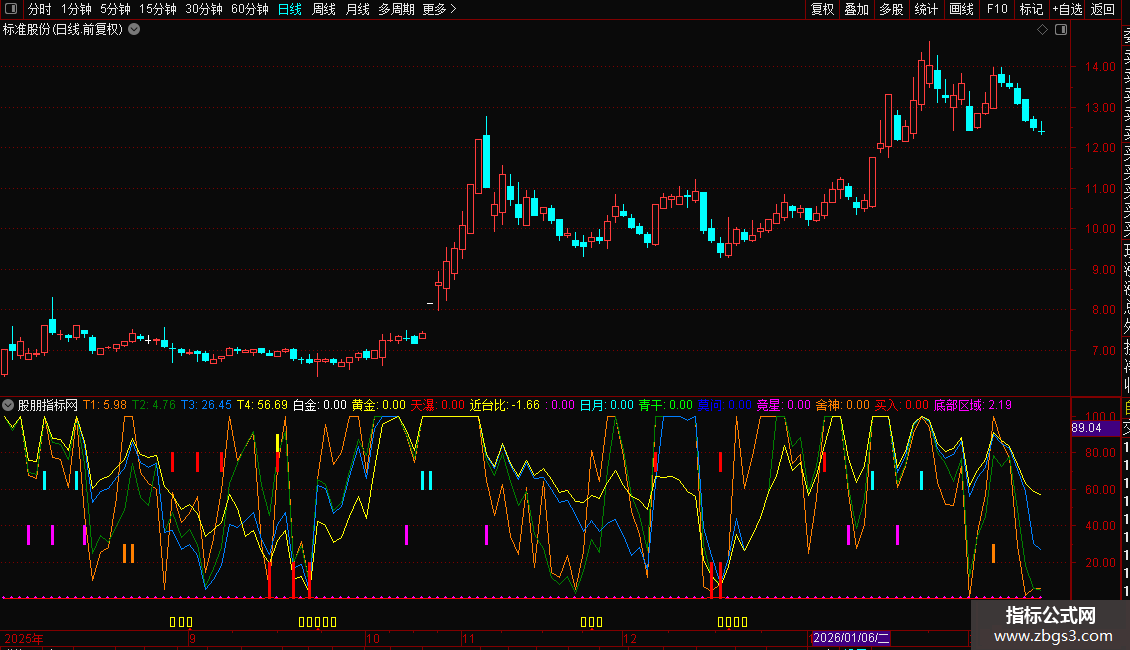Expand the 股朋指标网 indicator dropdown arrow
1130x650 pixels.
click(8, 406)
